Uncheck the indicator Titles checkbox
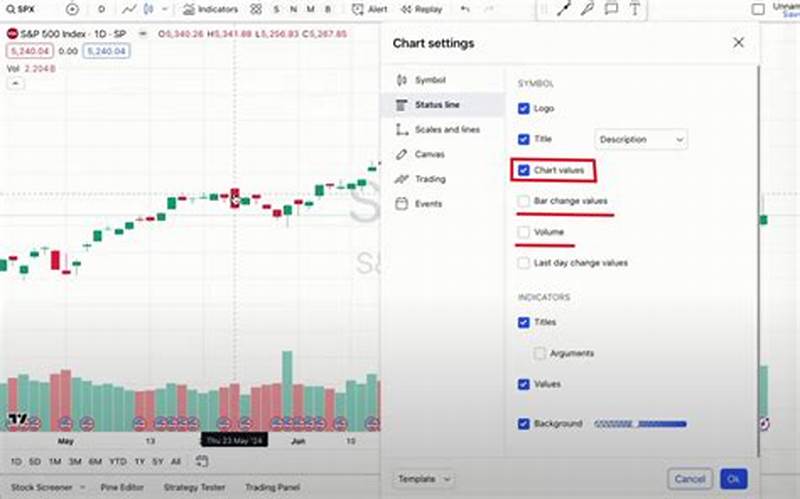Image resolution: width=800 pixels, height=499 pixels. 523,322
